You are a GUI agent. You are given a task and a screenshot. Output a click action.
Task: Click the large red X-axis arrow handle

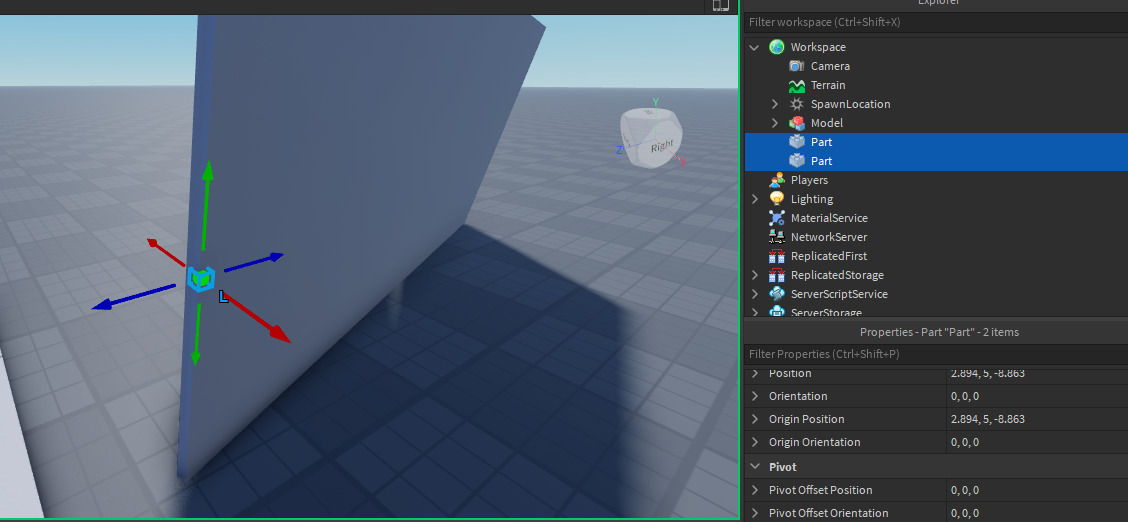[257, 317]
